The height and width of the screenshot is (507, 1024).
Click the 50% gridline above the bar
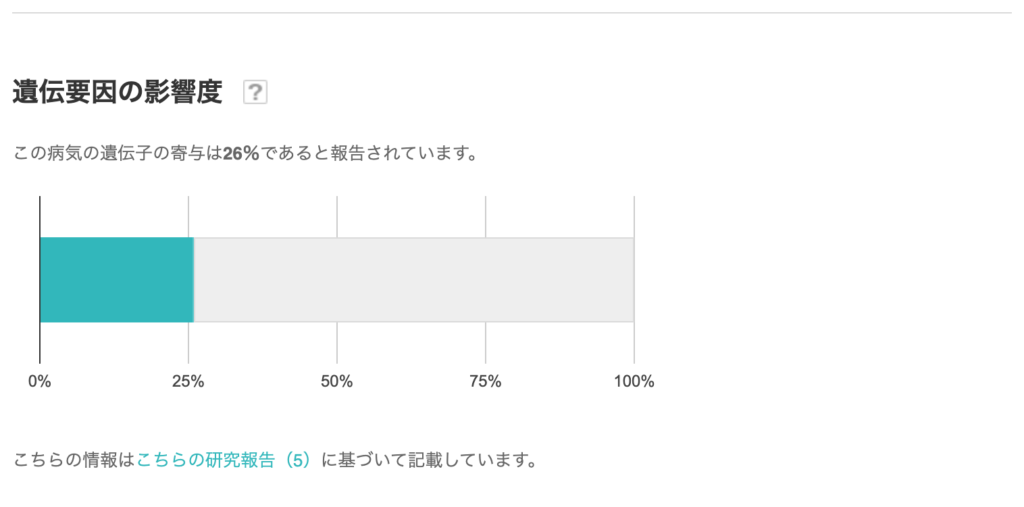click(337, 216)
